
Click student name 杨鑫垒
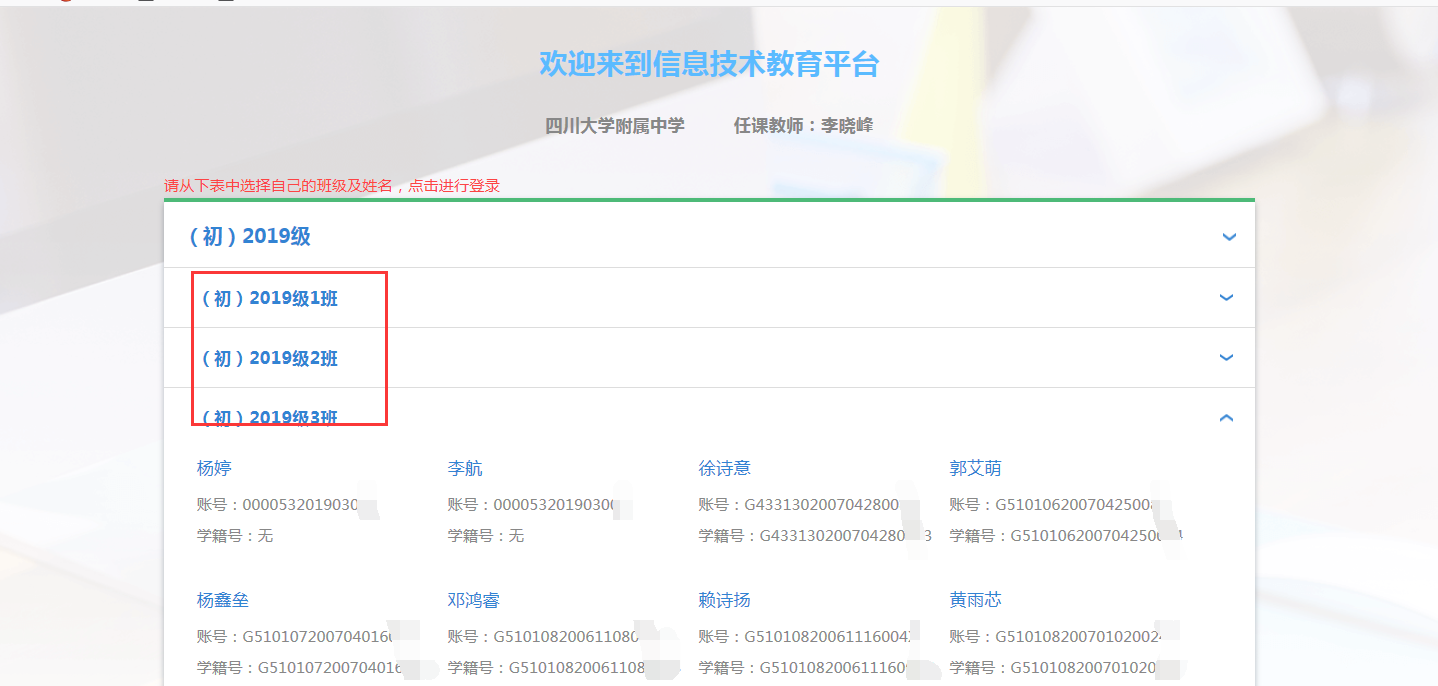[x=223, y=600]
